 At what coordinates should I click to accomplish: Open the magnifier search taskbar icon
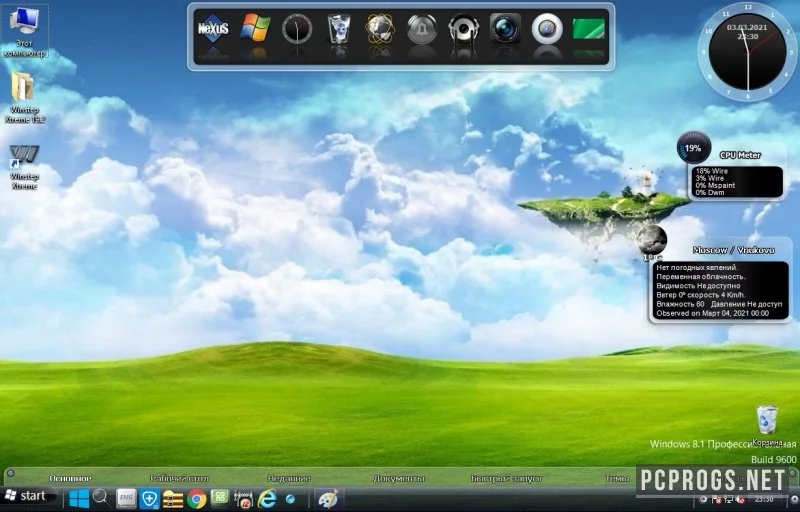(x=102, y=498)
